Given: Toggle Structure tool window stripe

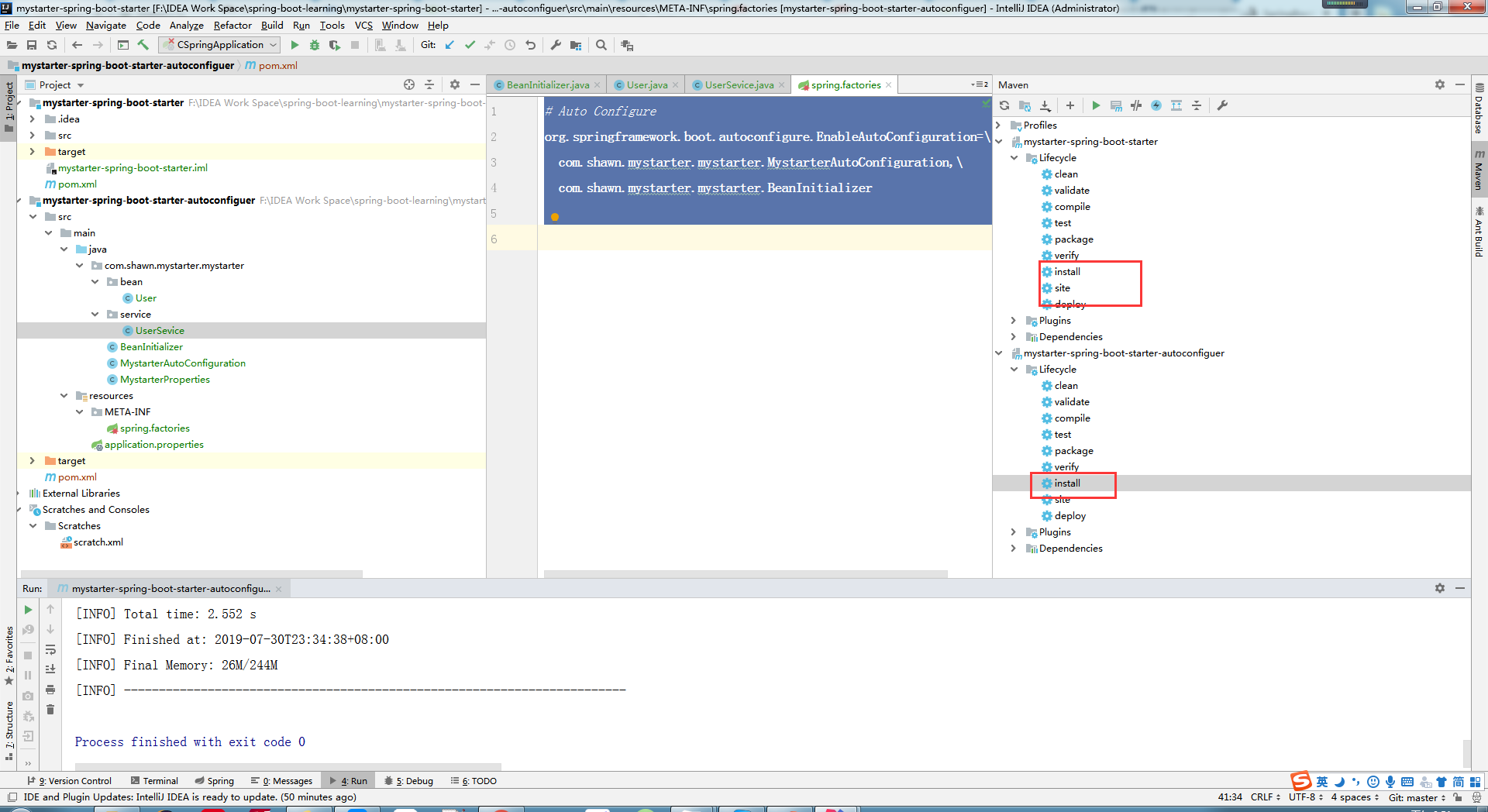Looking at the screenshot, I should pyautogui.click(x=9, y=731).
